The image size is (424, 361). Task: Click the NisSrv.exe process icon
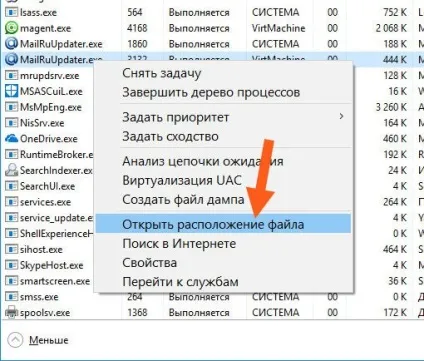(11, 123)
